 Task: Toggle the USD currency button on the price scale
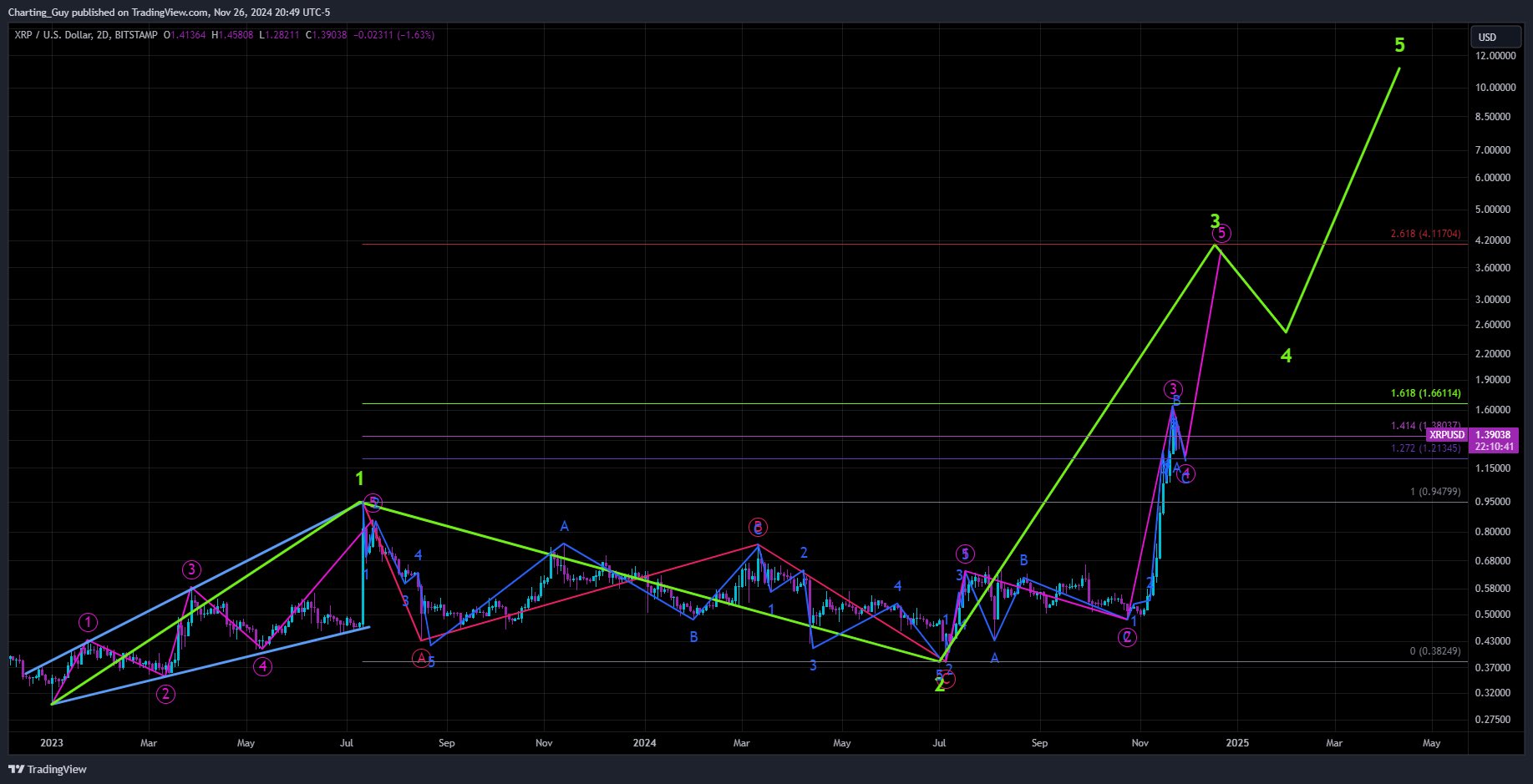click(x=1495, y=37)
